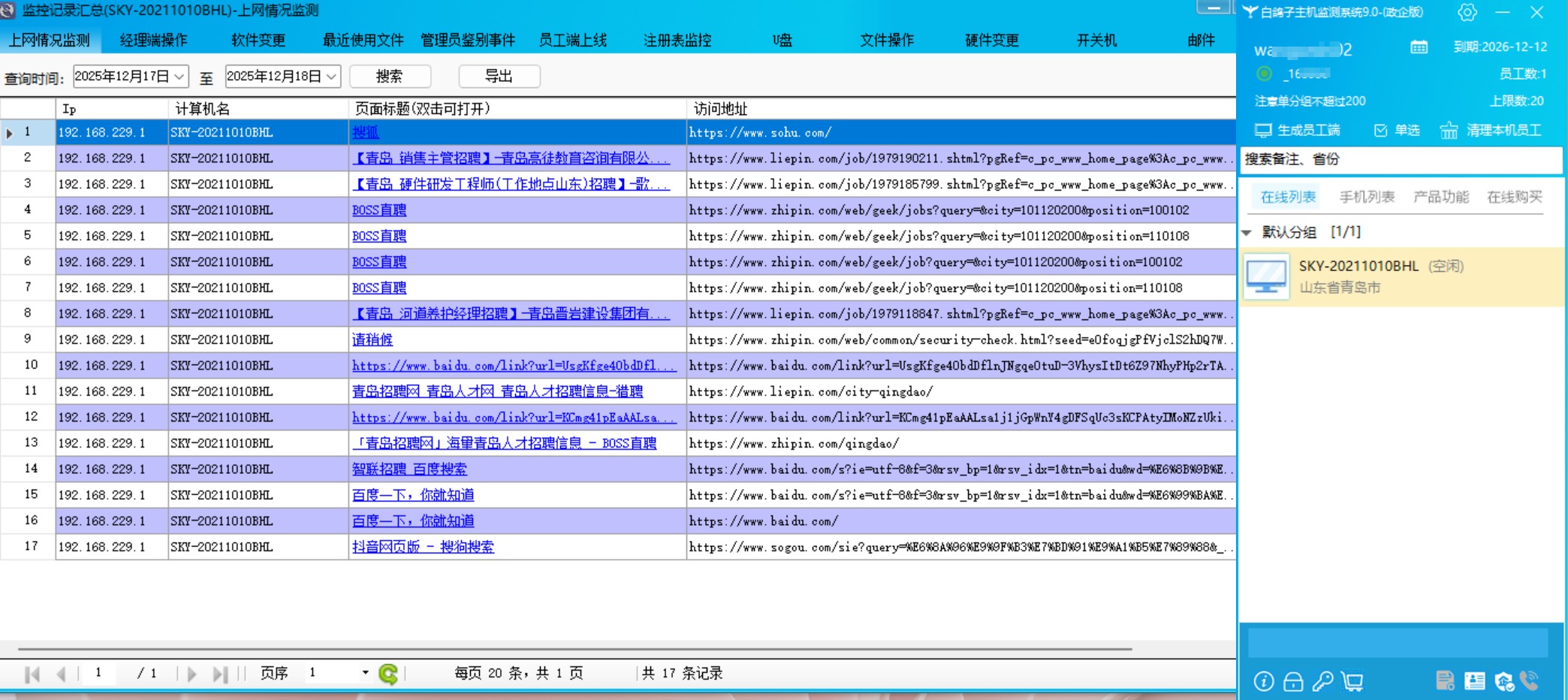Click the ID card icon
Screen dimensions: 1568x700
click(1475, 681)
